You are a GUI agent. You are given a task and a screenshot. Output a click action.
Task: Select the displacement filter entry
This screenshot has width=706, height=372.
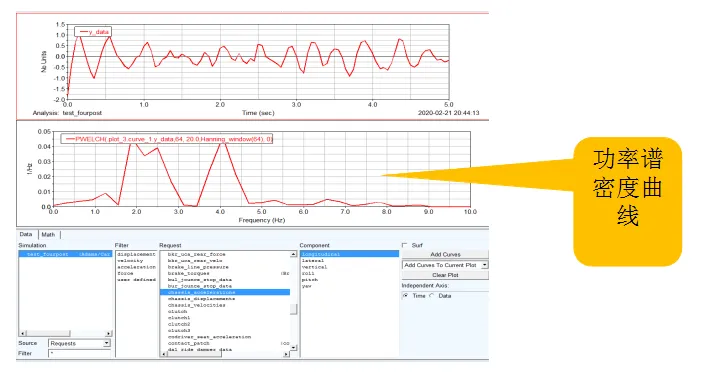[x=136, y=254]
